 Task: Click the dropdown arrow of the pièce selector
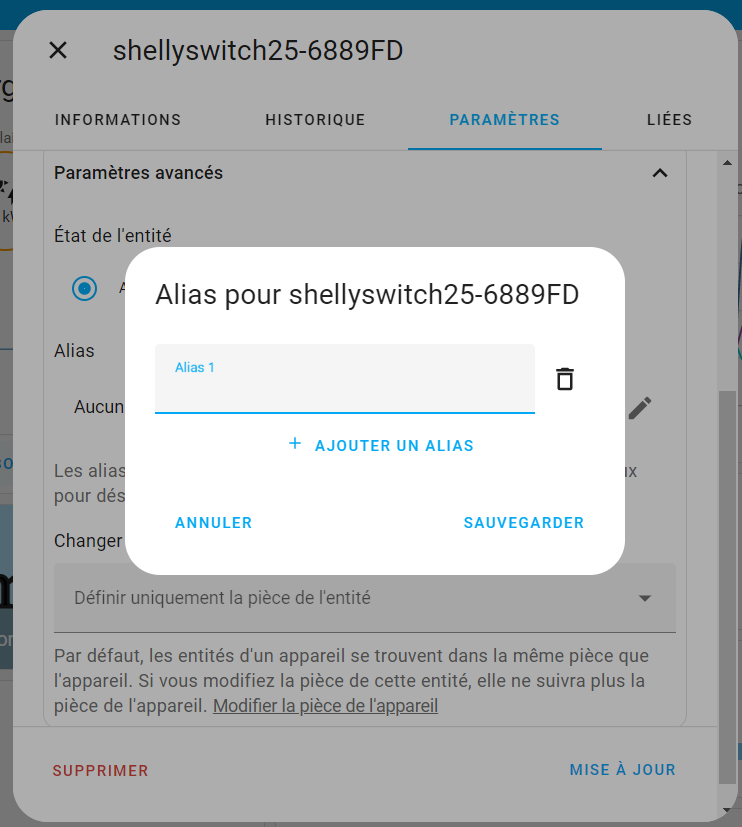644,598
